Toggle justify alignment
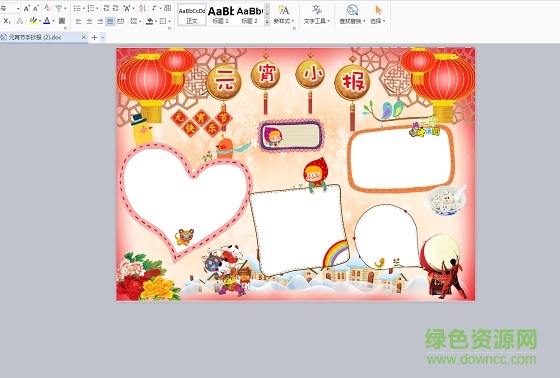 coord(110,21)
